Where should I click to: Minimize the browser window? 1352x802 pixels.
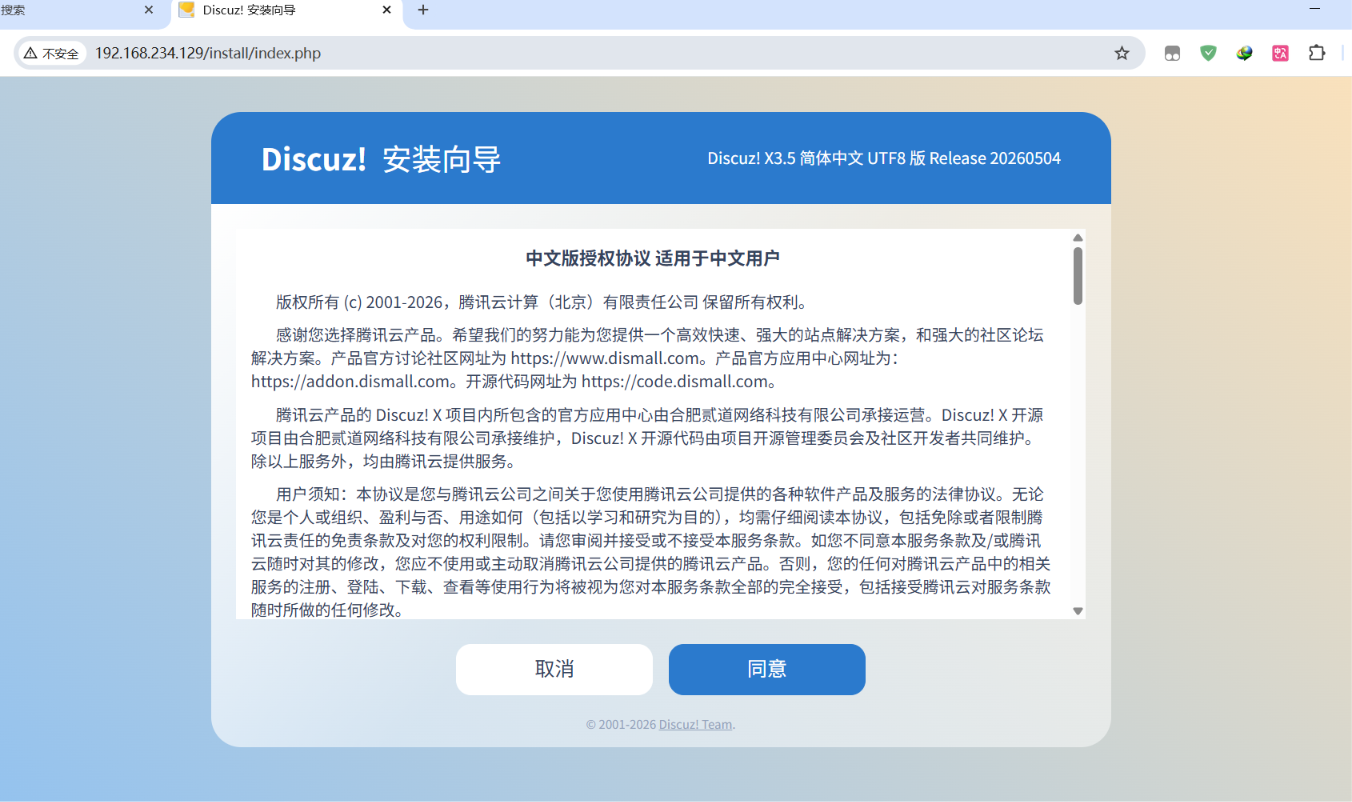coord(1316,9)
